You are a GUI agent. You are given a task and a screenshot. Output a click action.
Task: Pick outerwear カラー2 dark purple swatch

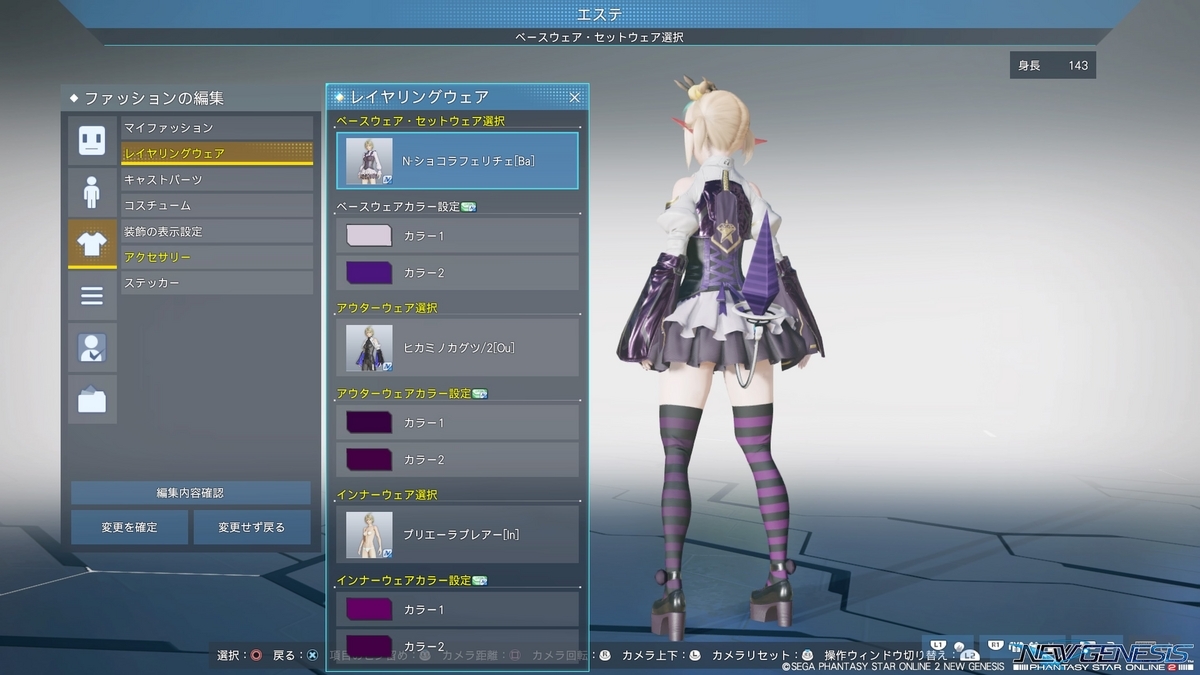(367, 460)
